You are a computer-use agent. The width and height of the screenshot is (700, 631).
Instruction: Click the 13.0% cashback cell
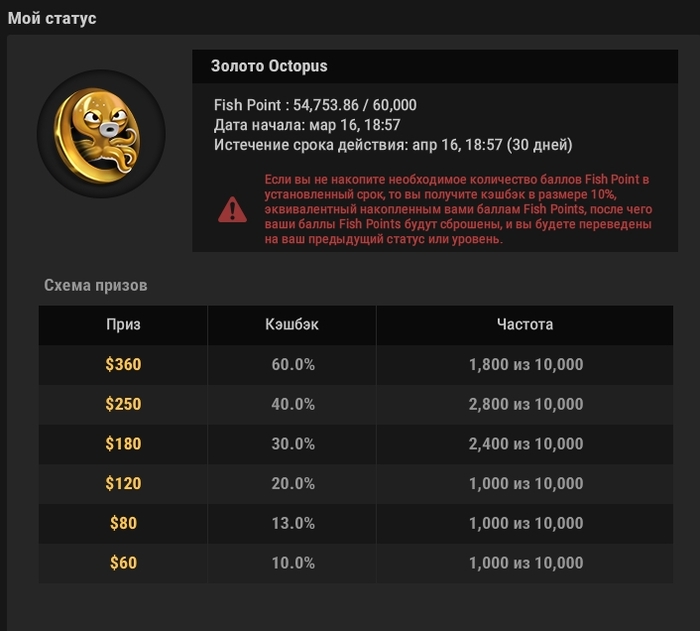(x=292, y=523)
